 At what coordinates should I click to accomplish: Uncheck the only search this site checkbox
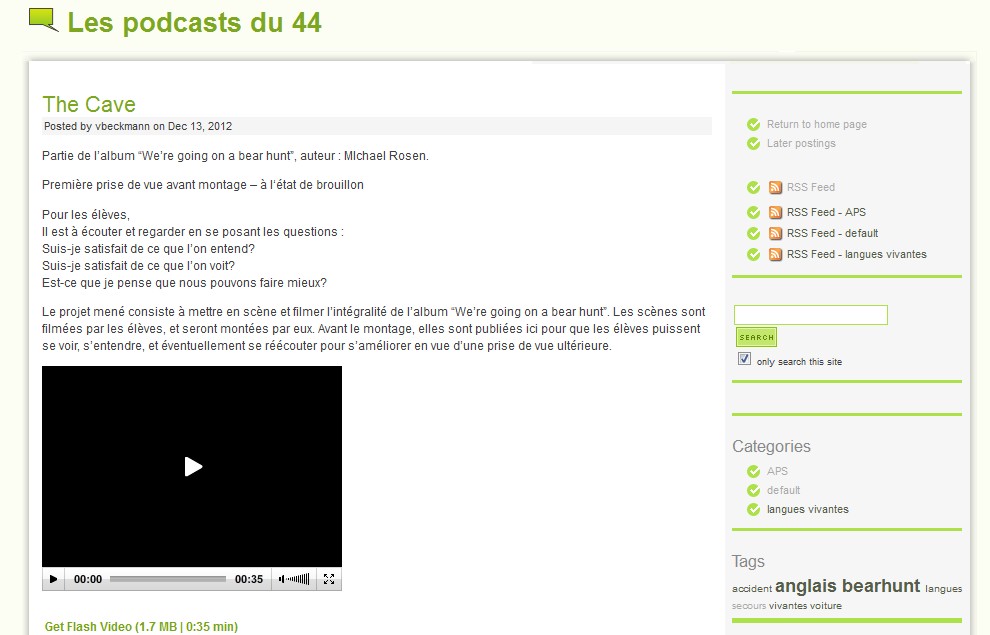coord(744,359)
